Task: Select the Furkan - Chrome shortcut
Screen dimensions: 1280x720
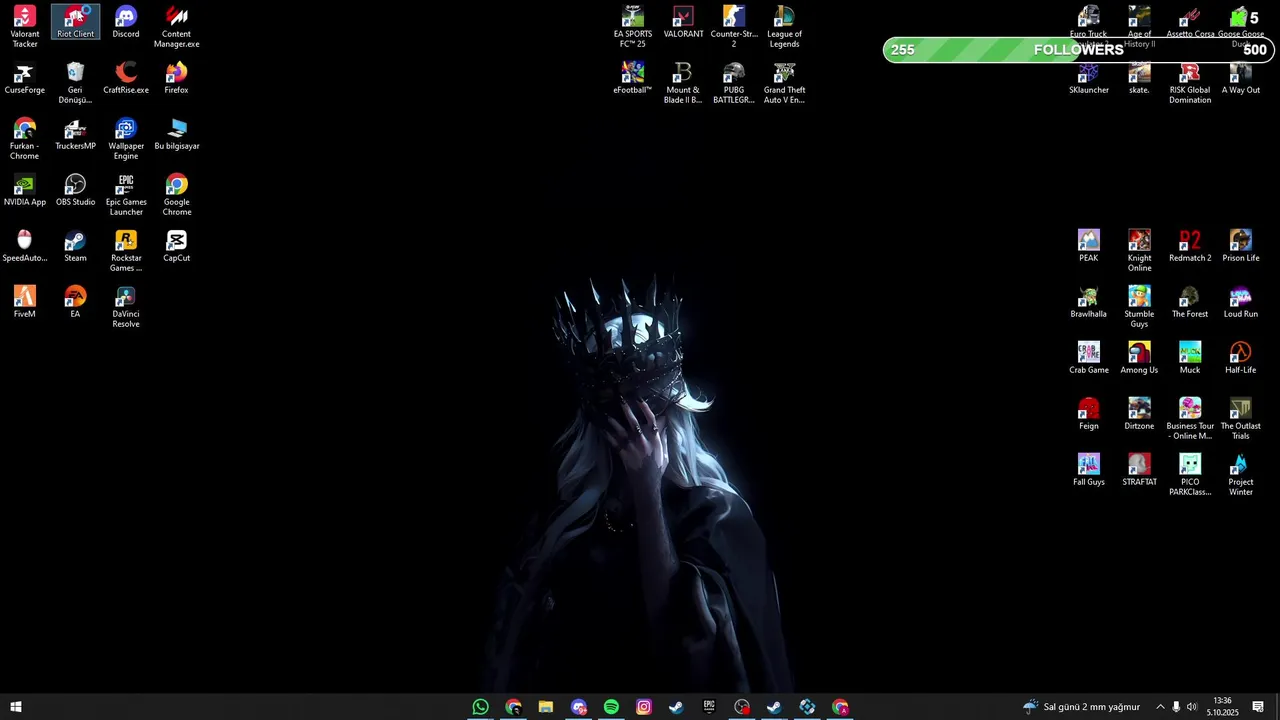Action: [x=25, y=139]
